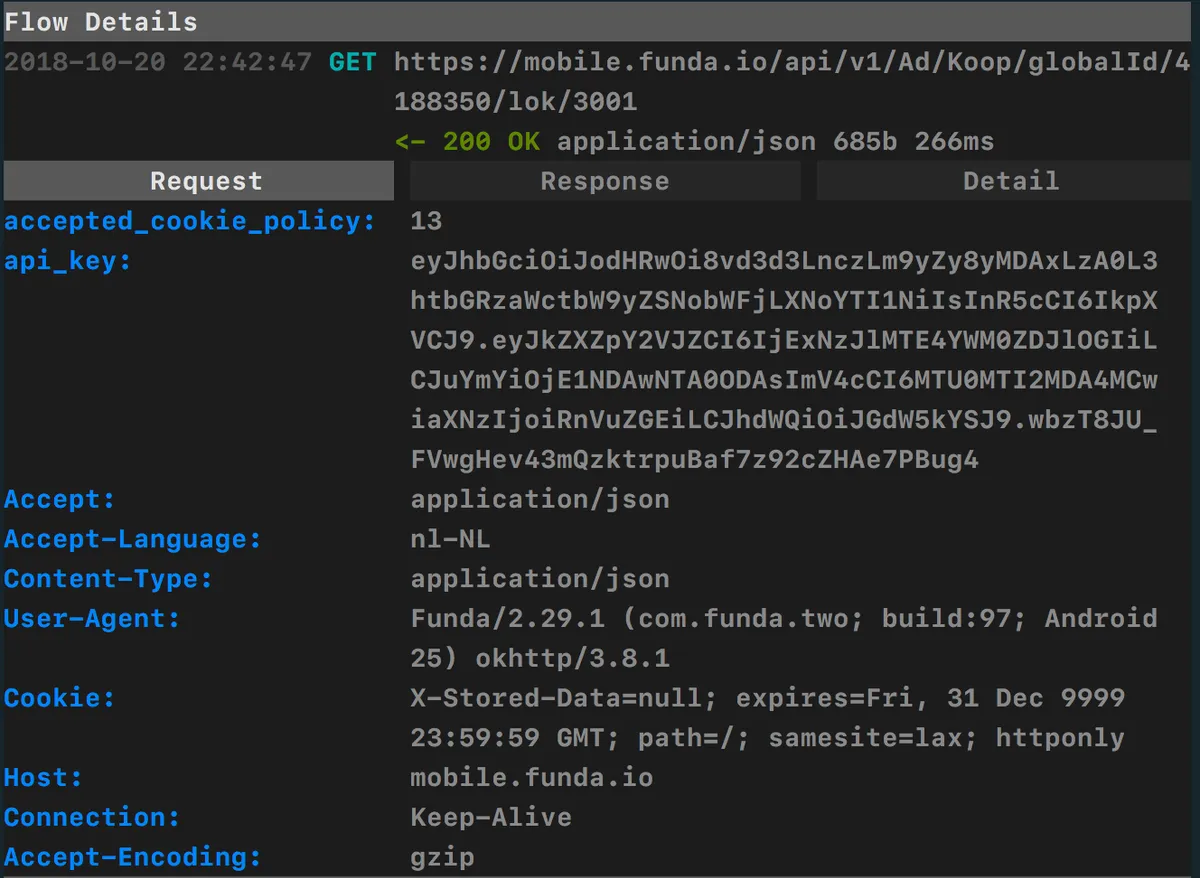Select the GET method label
This screenshot has width=1200, height=878.
pyautogui.click(x=351, y=62)
